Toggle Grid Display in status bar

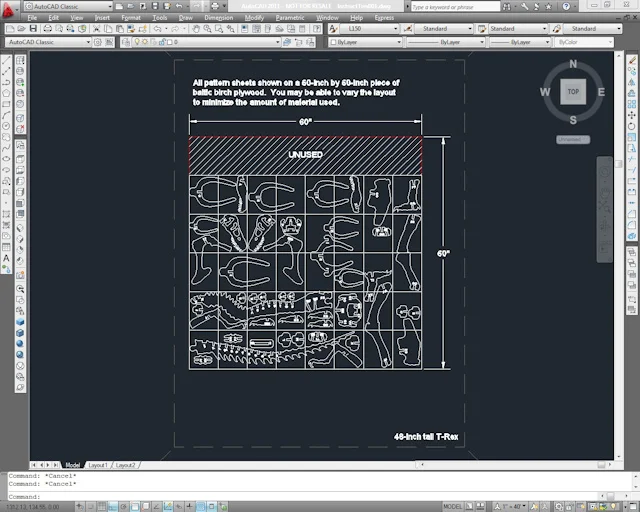point(102,507)
